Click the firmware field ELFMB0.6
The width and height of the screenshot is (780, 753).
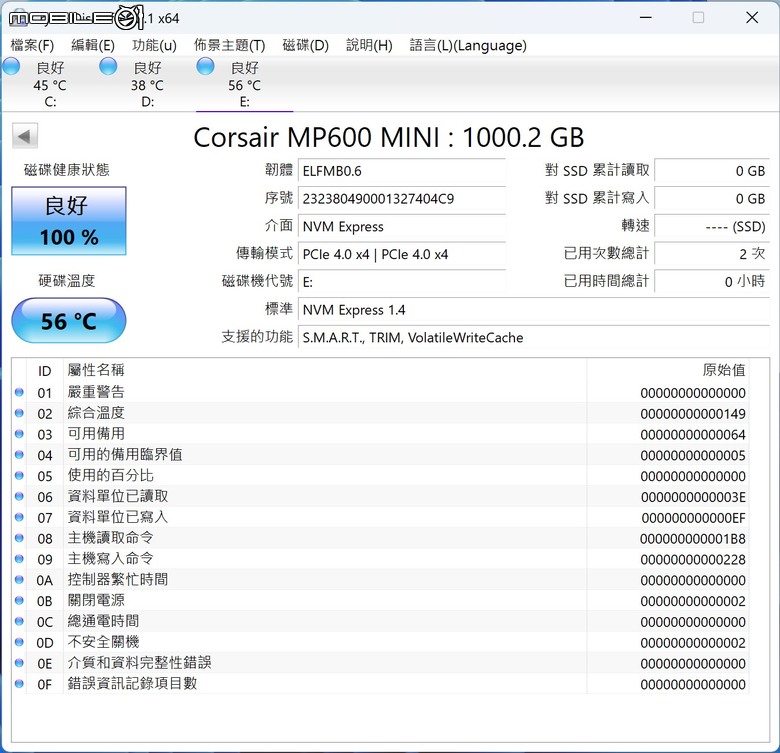(x=402, y=171)
